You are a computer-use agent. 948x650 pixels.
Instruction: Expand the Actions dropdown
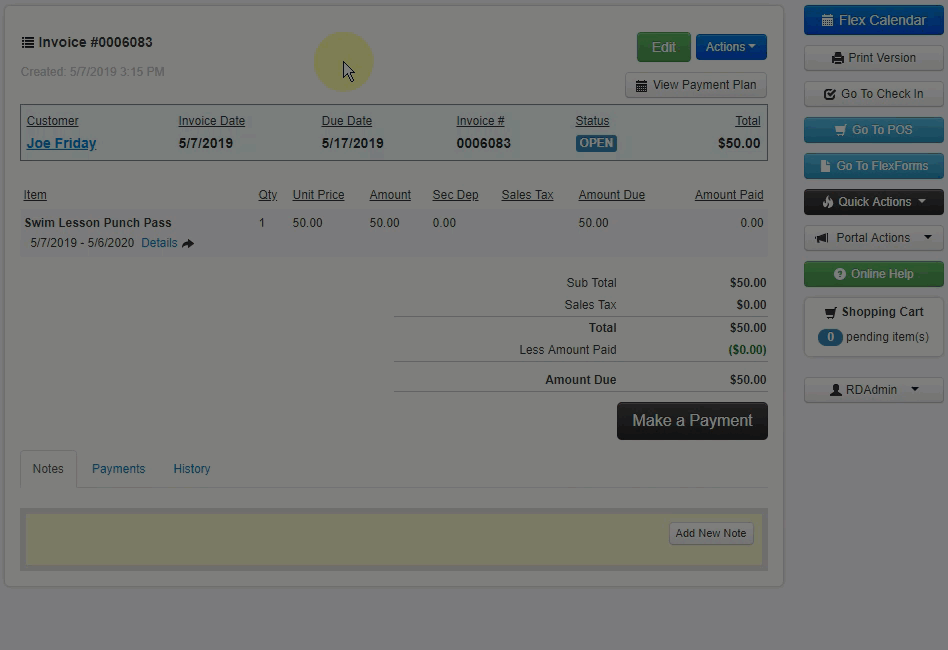pos(731,47)
